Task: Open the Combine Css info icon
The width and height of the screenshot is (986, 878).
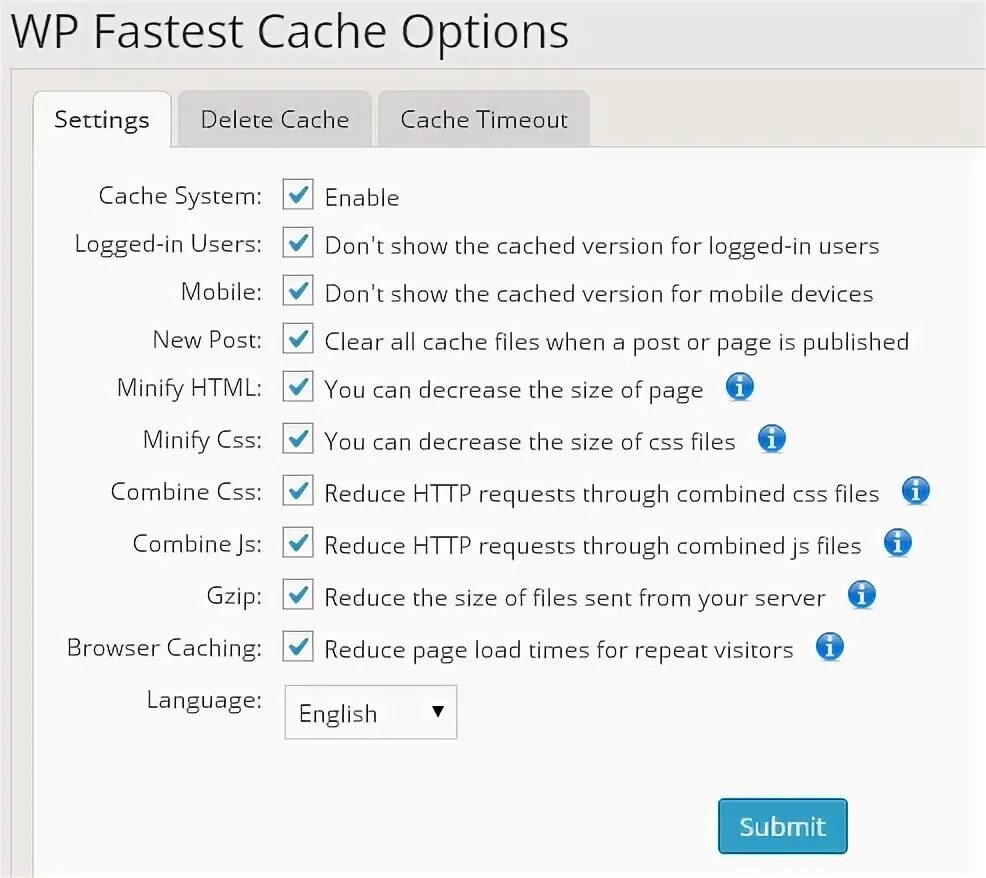Action: click(915, 491)
